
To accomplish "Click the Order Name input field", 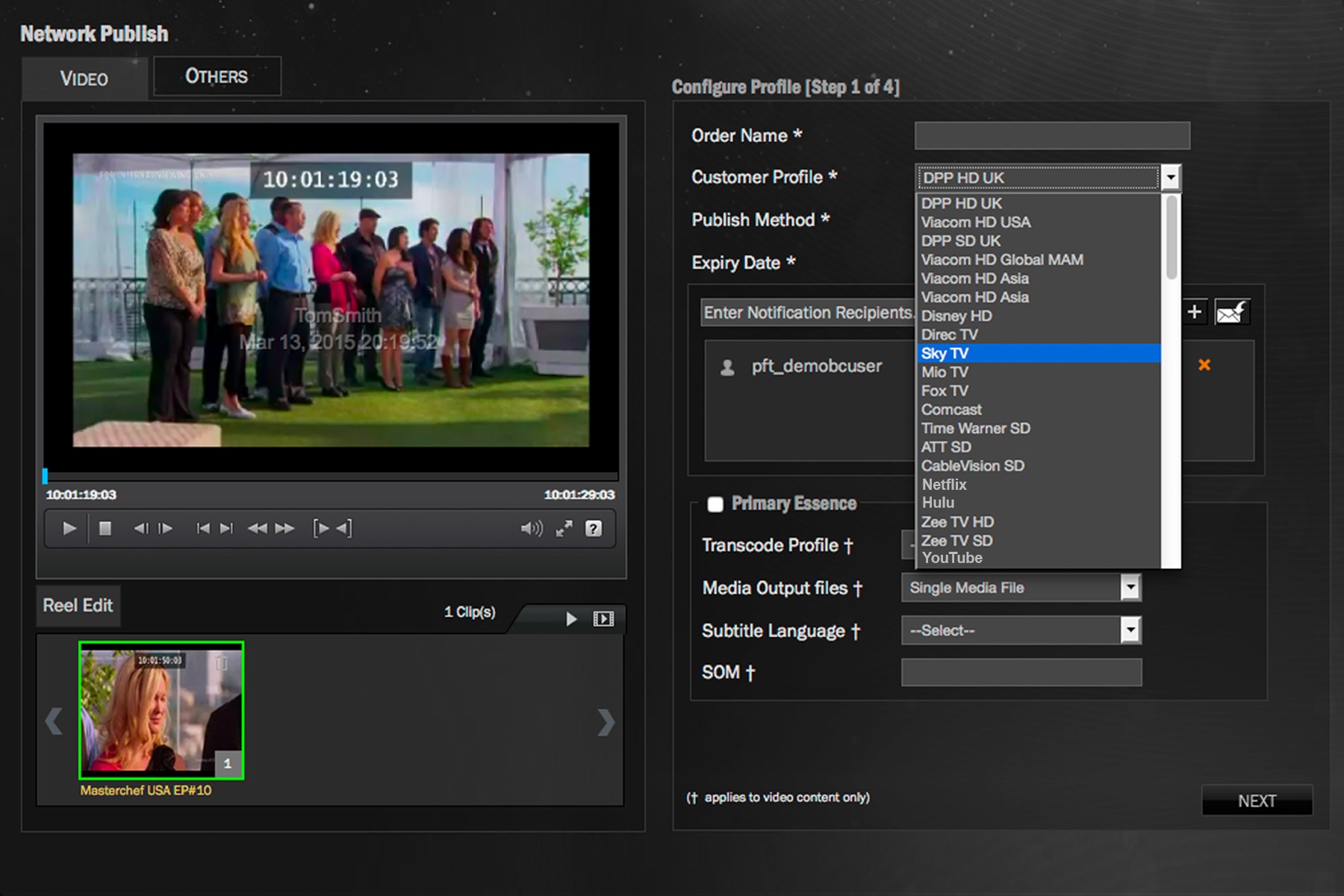I will click(x=1052, y=136).
